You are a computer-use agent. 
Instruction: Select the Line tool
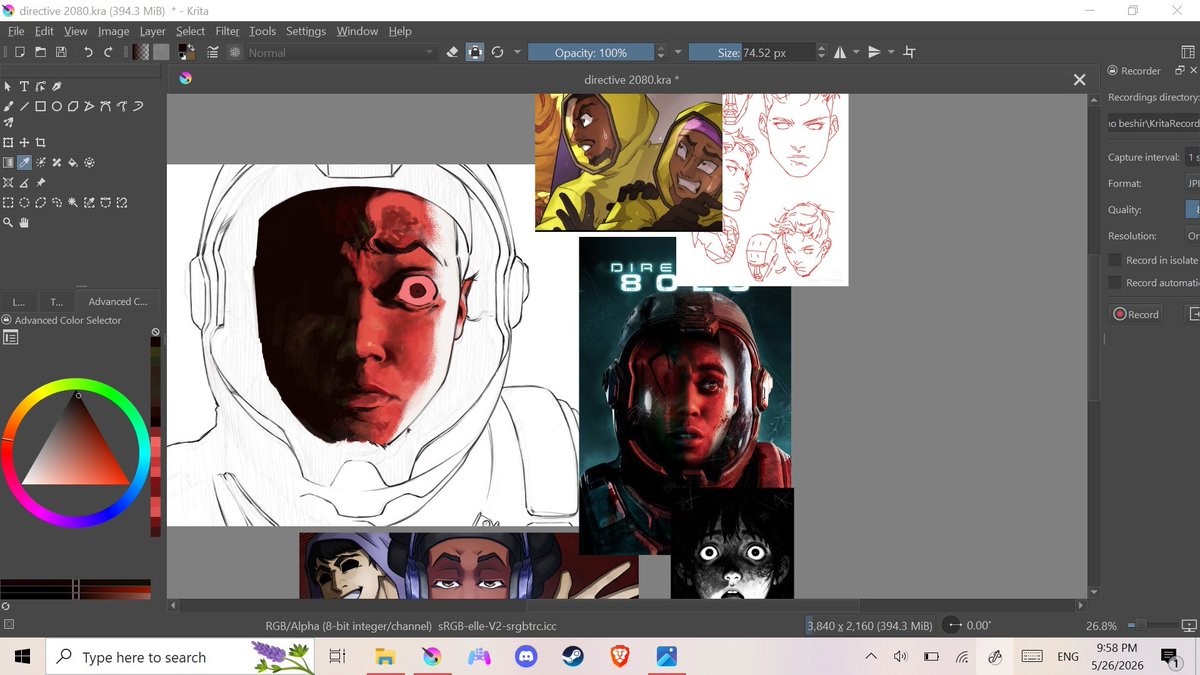(x=24, y=106)
